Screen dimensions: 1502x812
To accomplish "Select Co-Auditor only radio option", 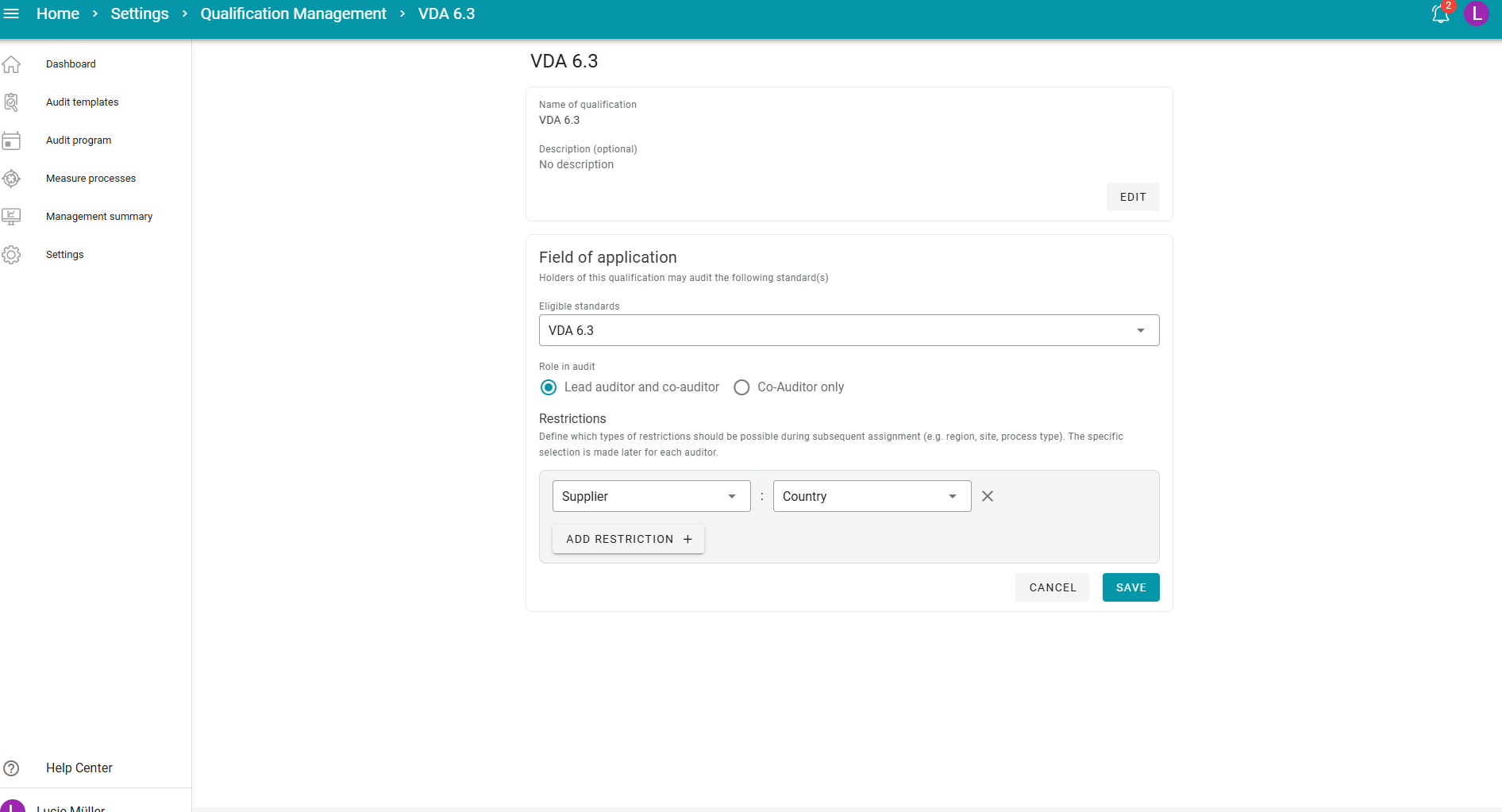I will 741,387.
